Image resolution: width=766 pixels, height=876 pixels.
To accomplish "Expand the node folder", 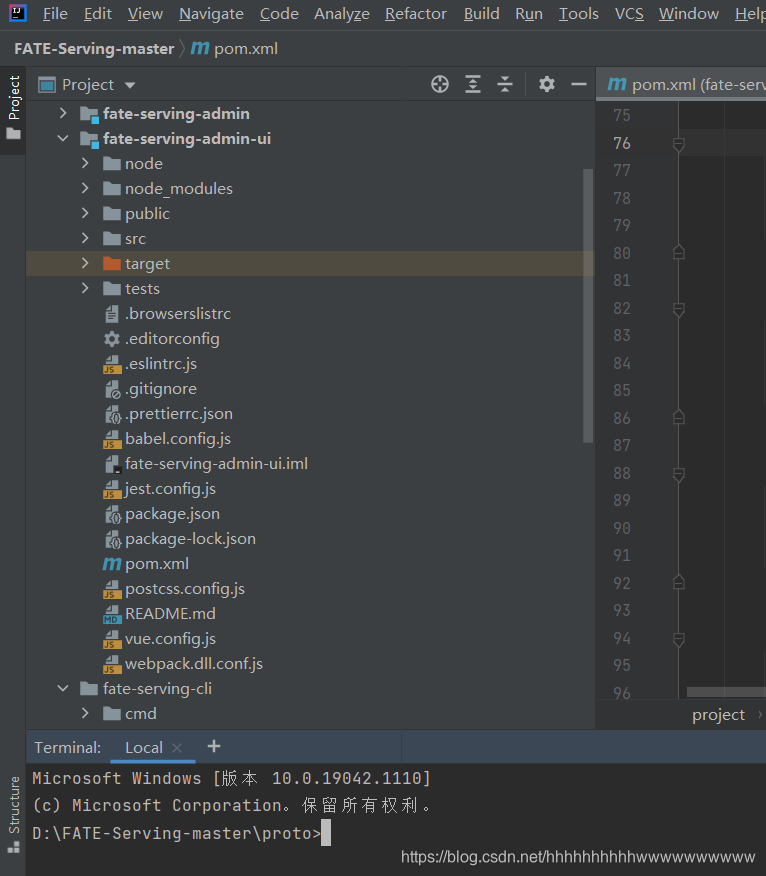I will point(85,163).
